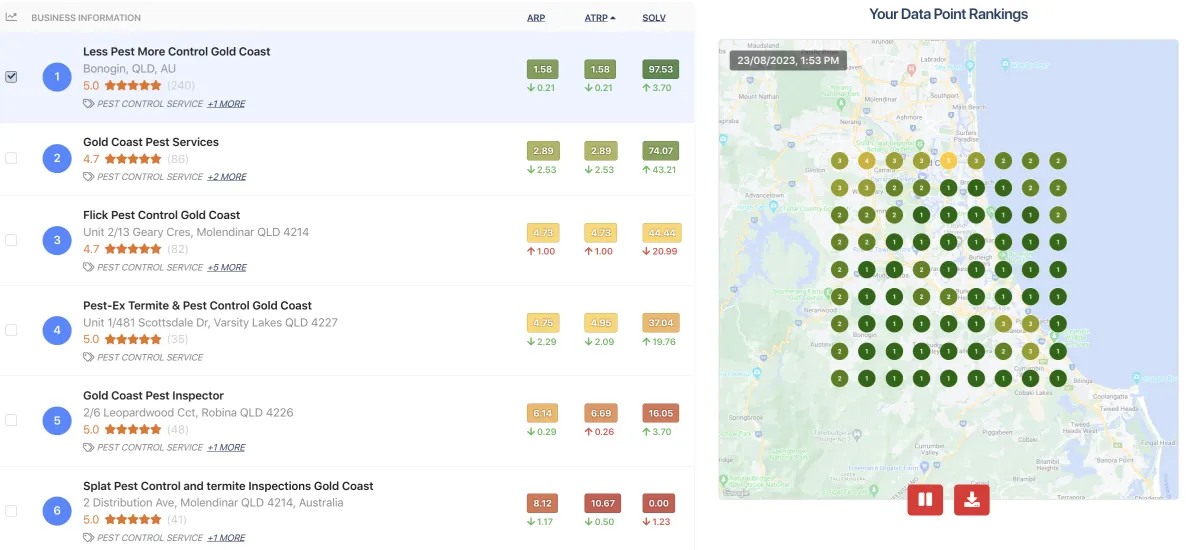Click the chart icon beside Business Information
The image size is (1200, 550).
(x=11, y=17)
